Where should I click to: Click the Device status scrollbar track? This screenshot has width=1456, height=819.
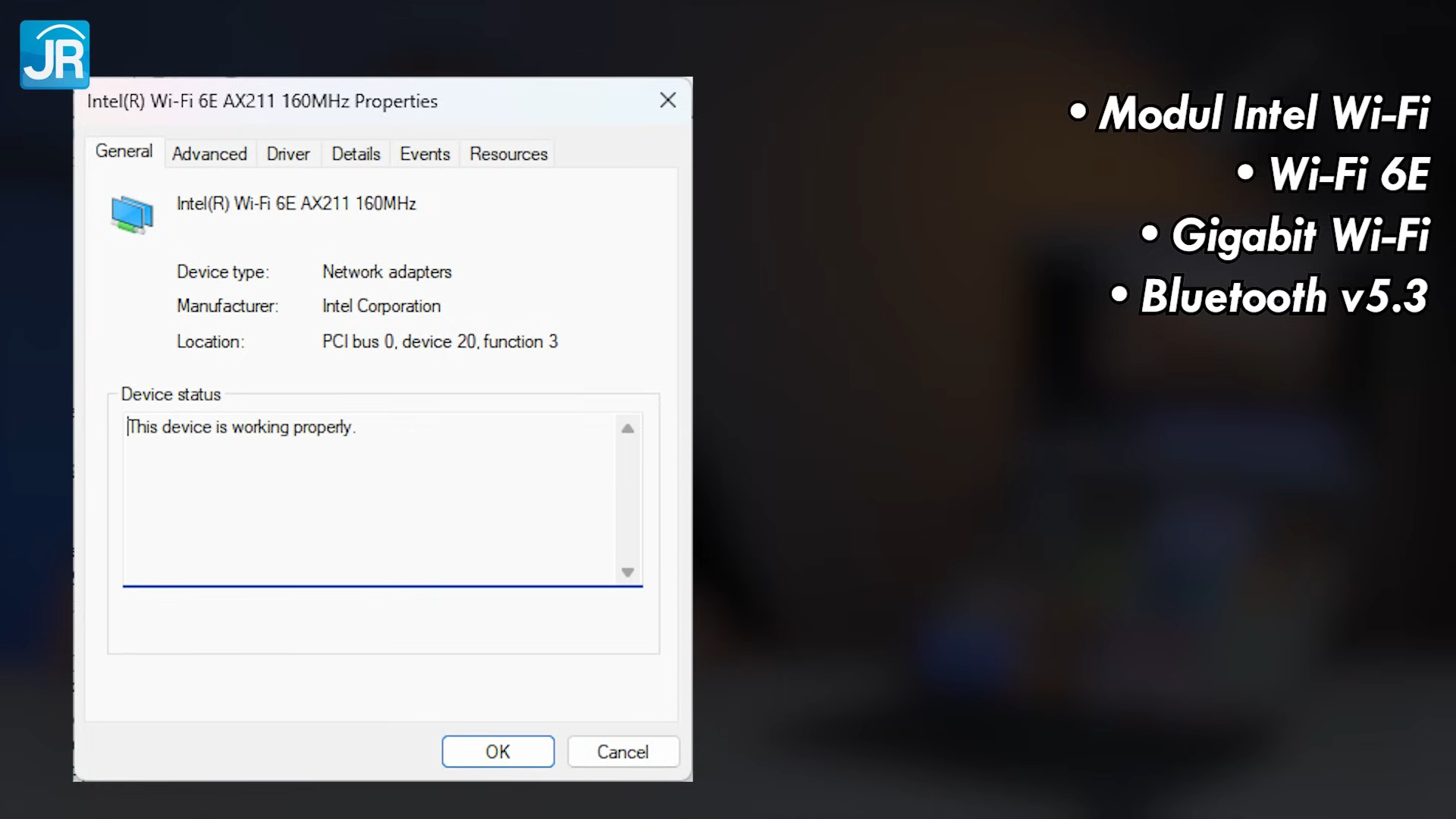coord(627,500)
